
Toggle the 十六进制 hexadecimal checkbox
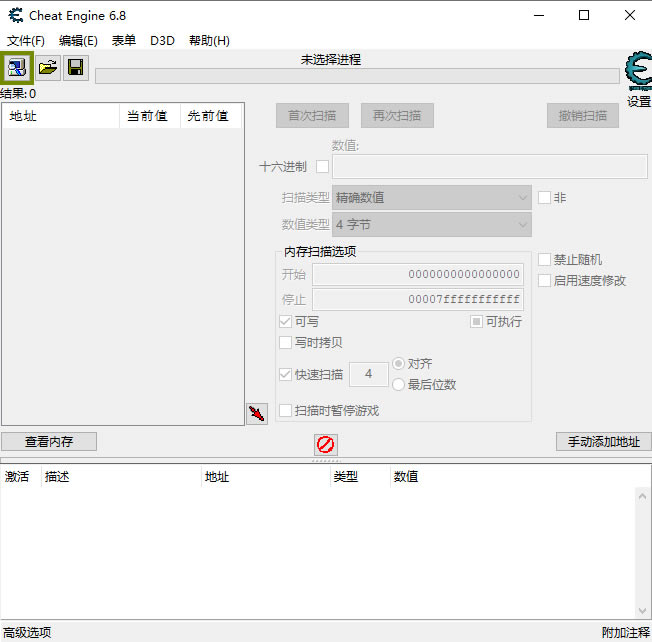tap(322, 166)
